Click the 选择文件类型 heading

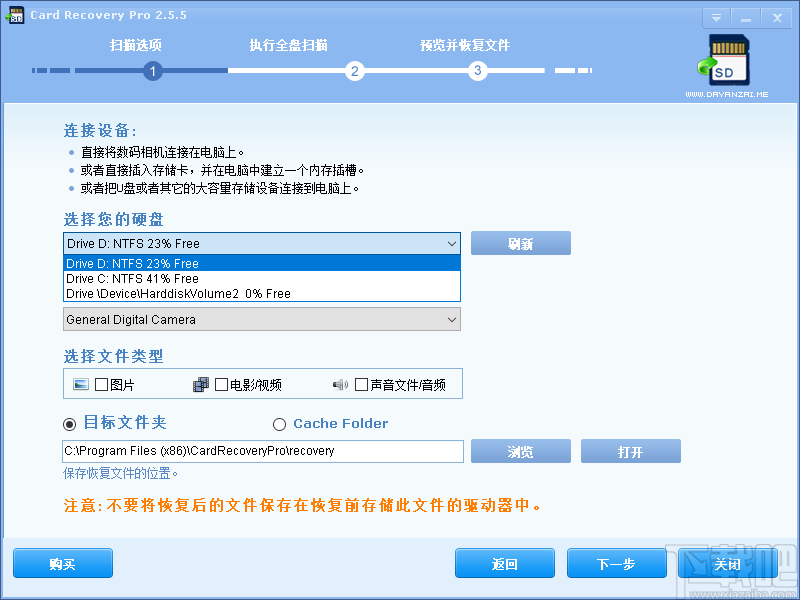click(113, 356)
